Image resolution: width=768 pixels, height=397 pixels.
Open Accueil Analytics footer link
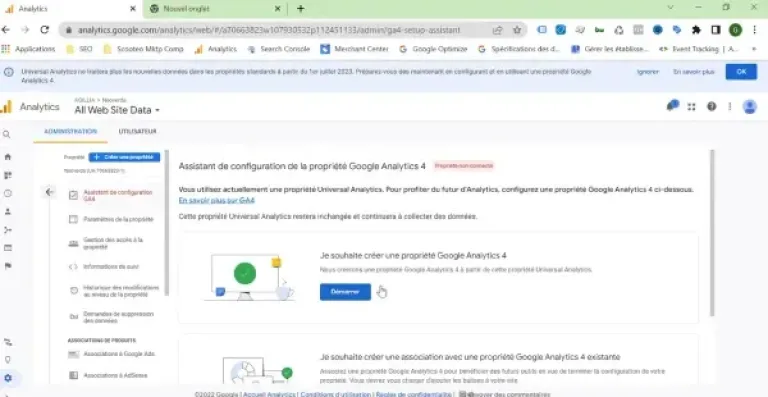click(269, 394)
